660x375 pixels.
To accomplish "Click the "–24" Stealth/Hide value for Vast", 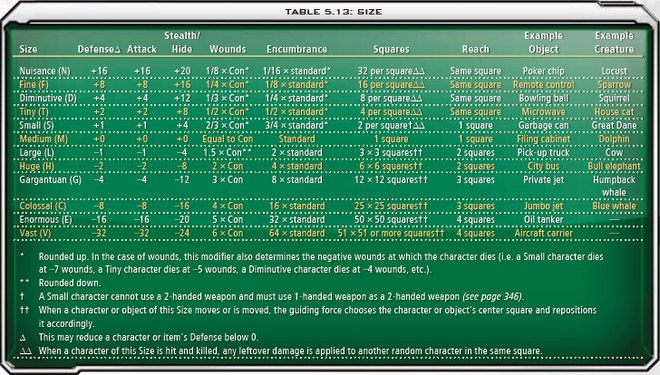I will pos(182,233).
